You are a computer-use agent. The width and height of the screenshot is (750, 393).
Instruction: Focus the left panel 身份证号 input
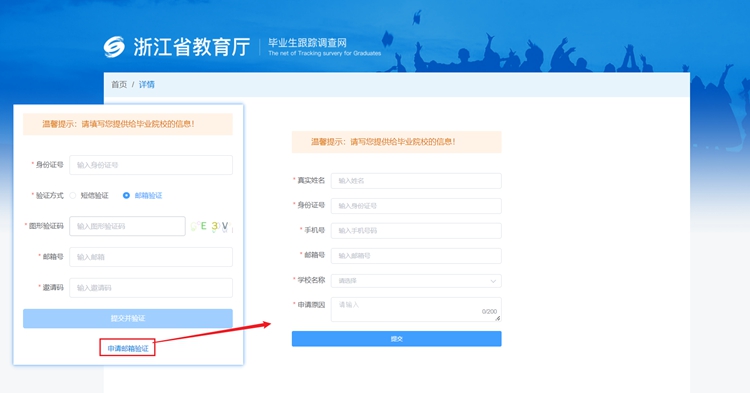pyautogui.click(x=151, y=165)
